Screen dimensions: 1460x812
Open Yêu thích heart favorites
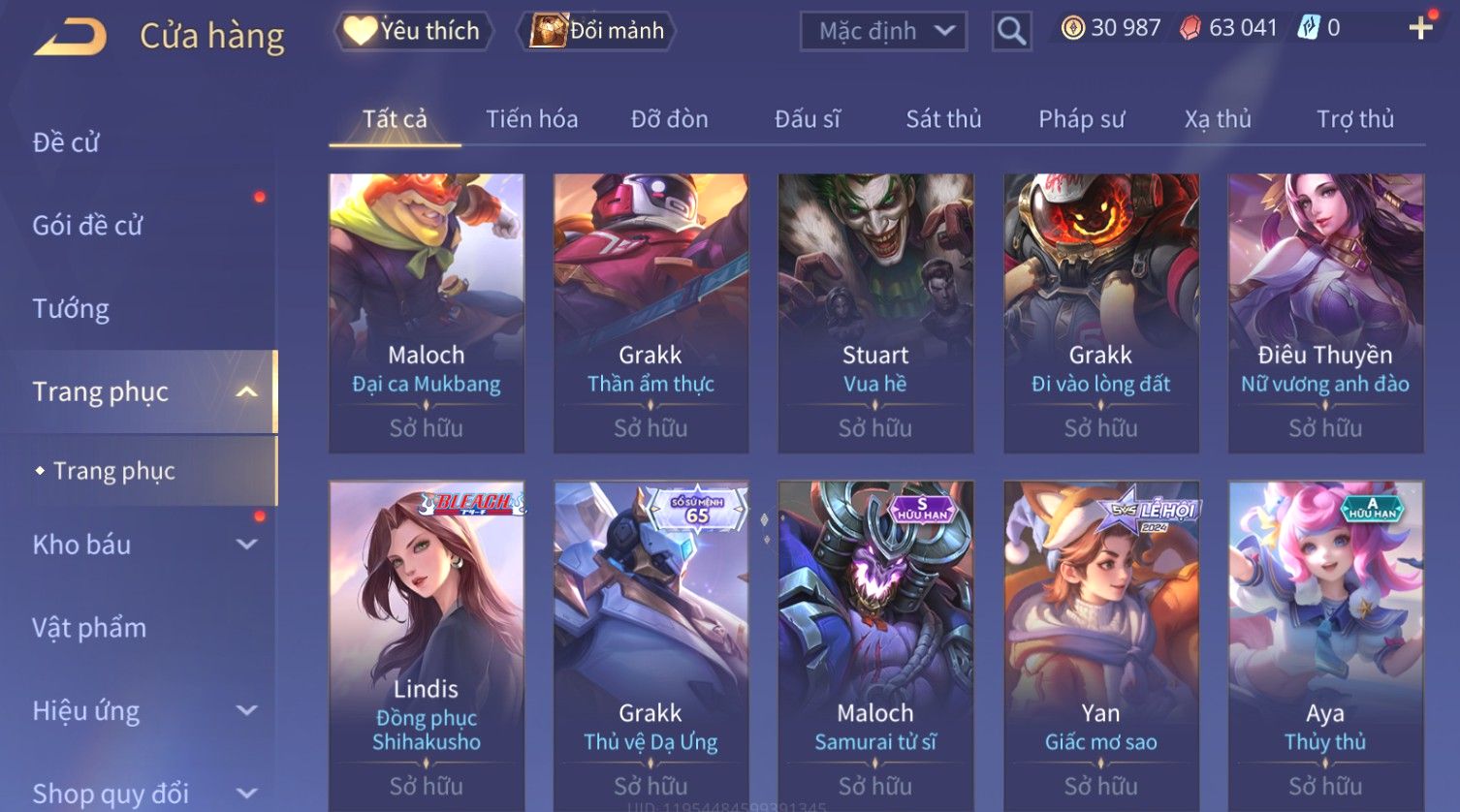(x=412, y=31)
